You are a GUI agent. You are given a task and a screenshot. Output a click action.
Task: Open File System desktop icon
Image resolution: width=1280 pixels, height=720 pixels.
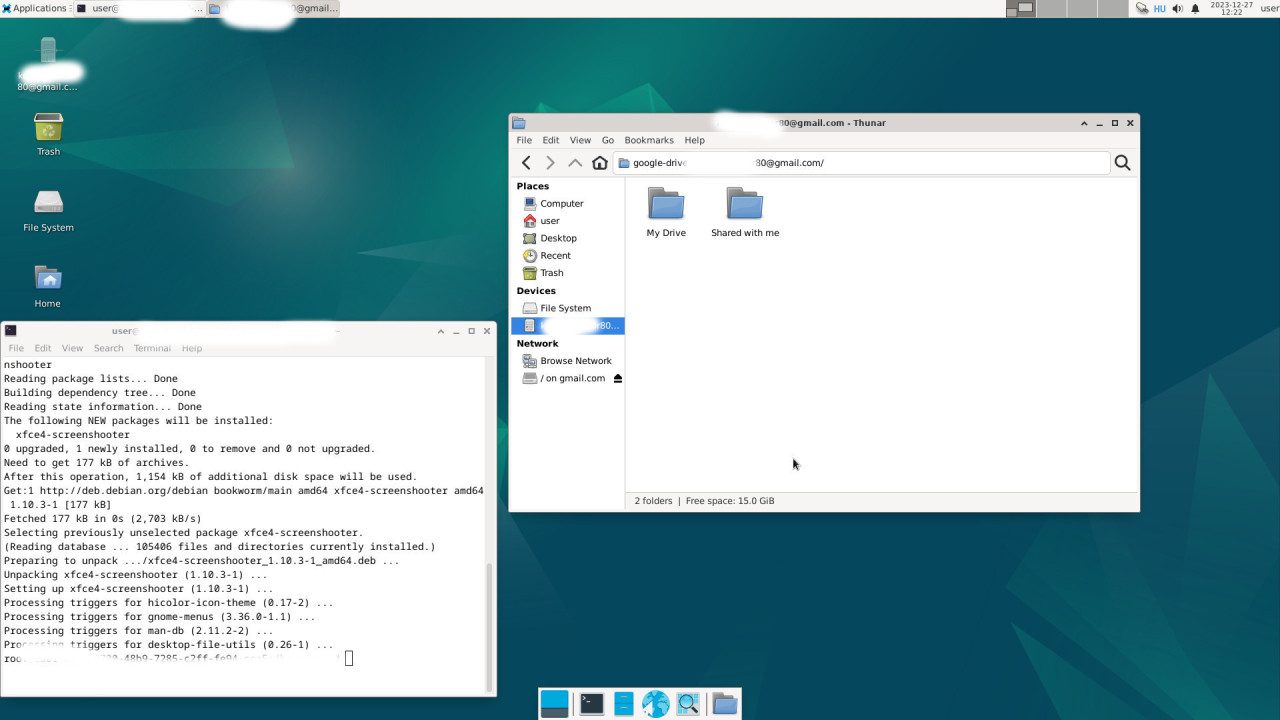pyautogui.click(x=48, y=210)
